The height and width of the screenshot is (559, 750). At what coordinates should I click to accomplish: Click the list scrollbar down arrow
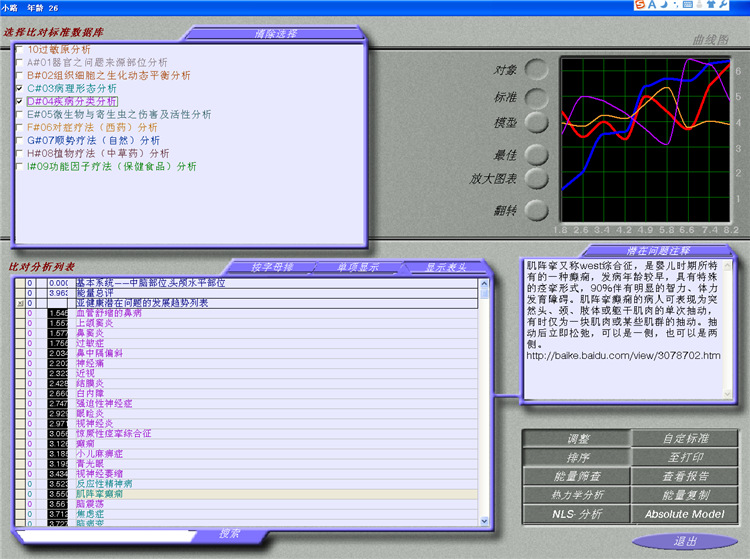point(485,521)
